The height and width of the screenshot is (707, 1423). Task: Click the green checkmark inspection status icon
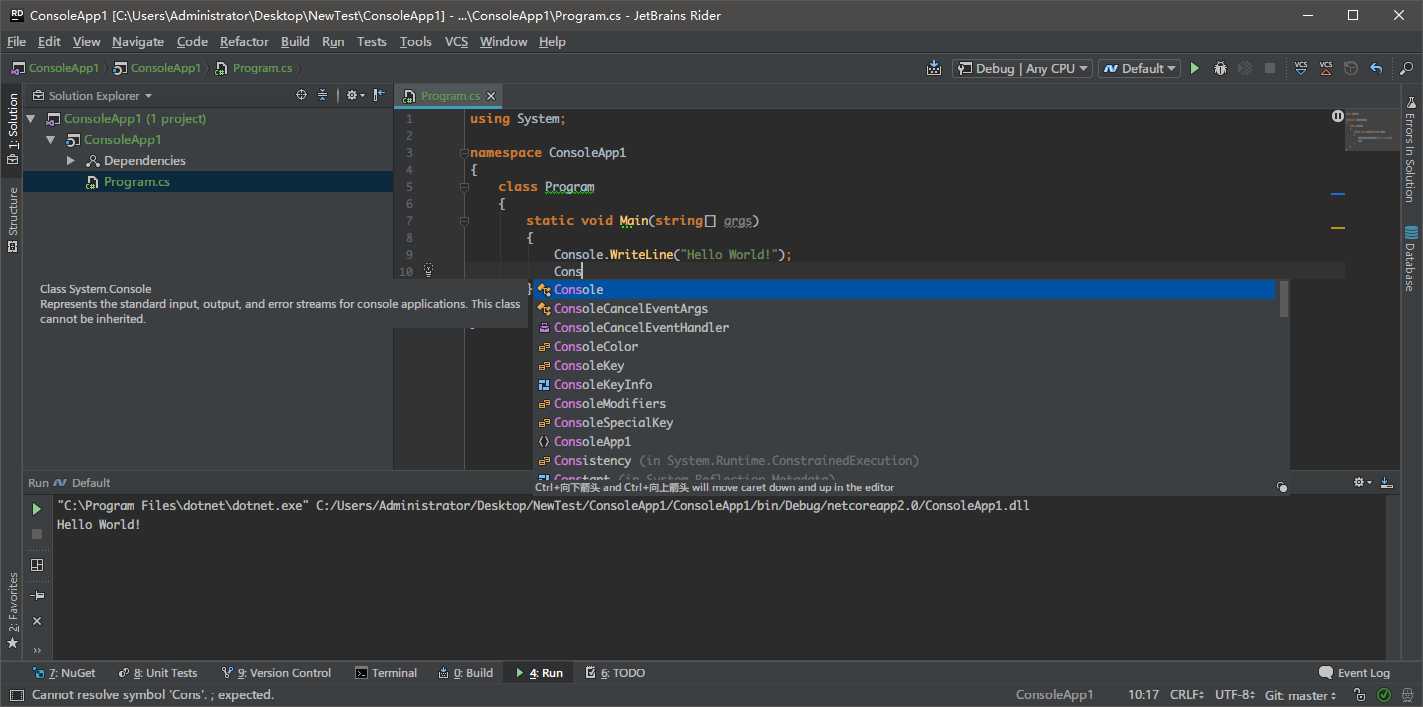1384,695
